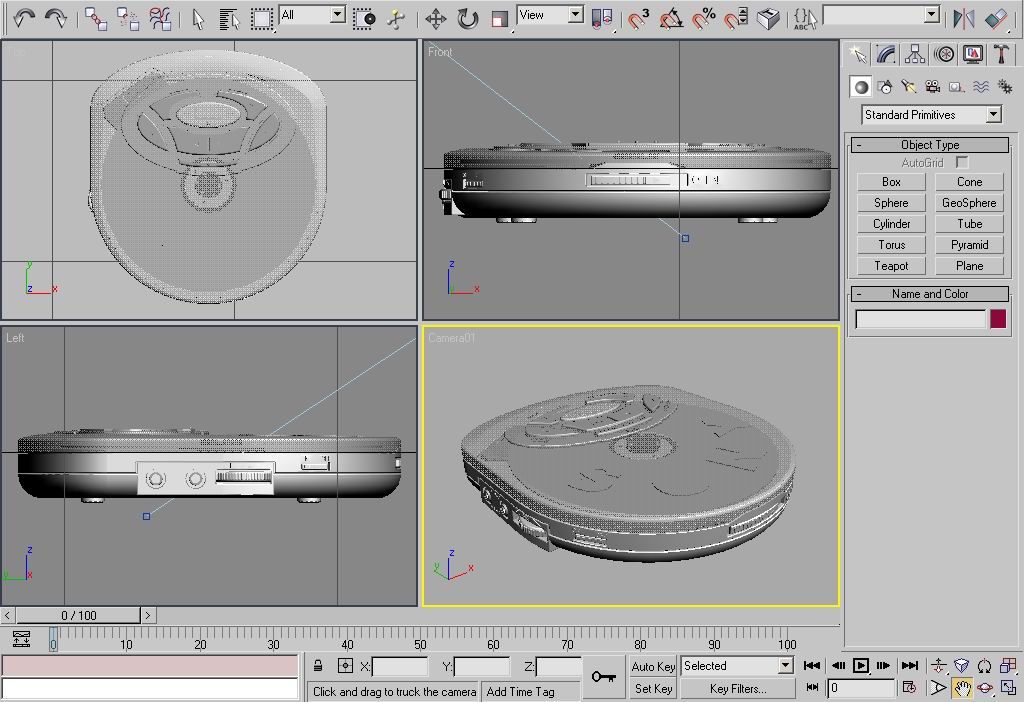Switch to the Motion panel tab
This screenshot has height=702, width=1024.
pyautogui.click(x=944, y=54)
